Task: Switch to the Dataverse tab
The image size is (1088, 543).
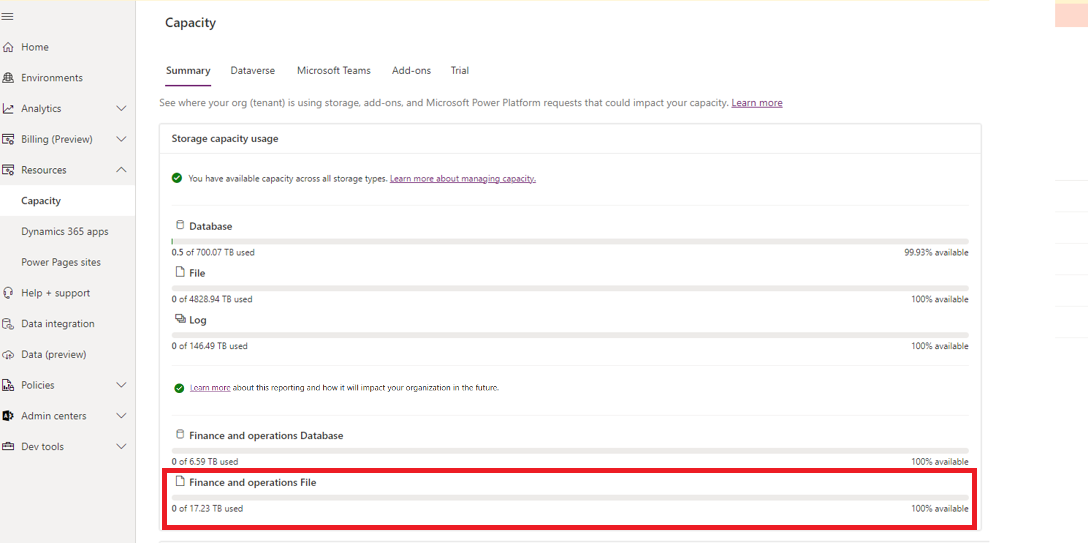Action: [253, 71]
